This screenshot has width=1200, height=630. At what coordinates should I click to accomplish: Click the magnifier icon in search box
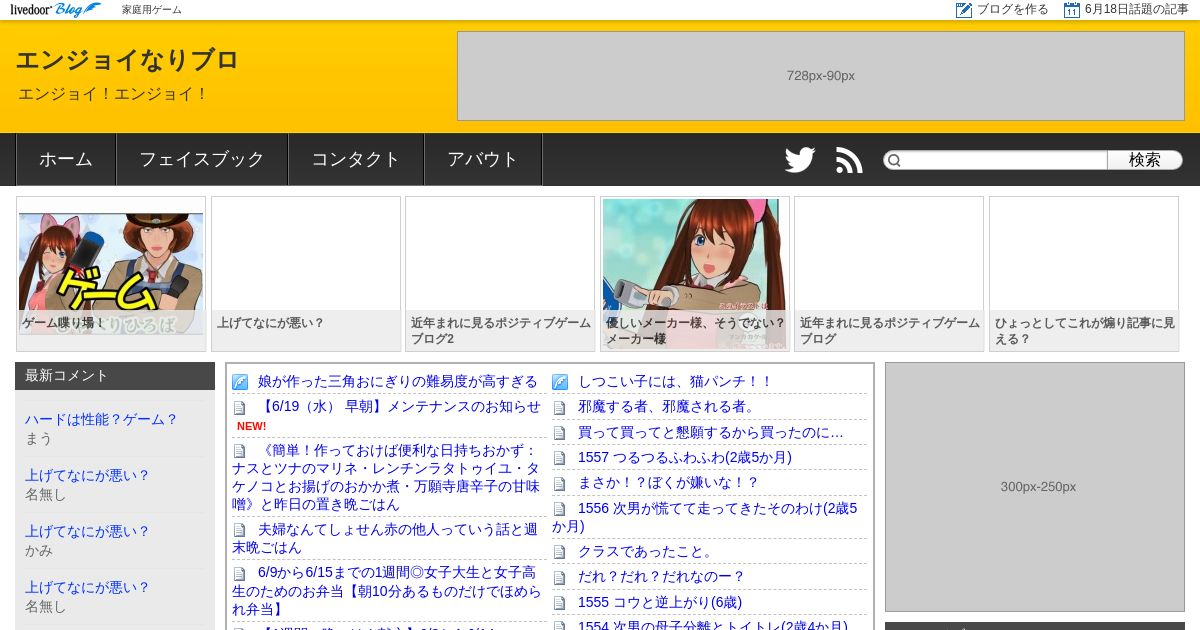click(894, 160)
